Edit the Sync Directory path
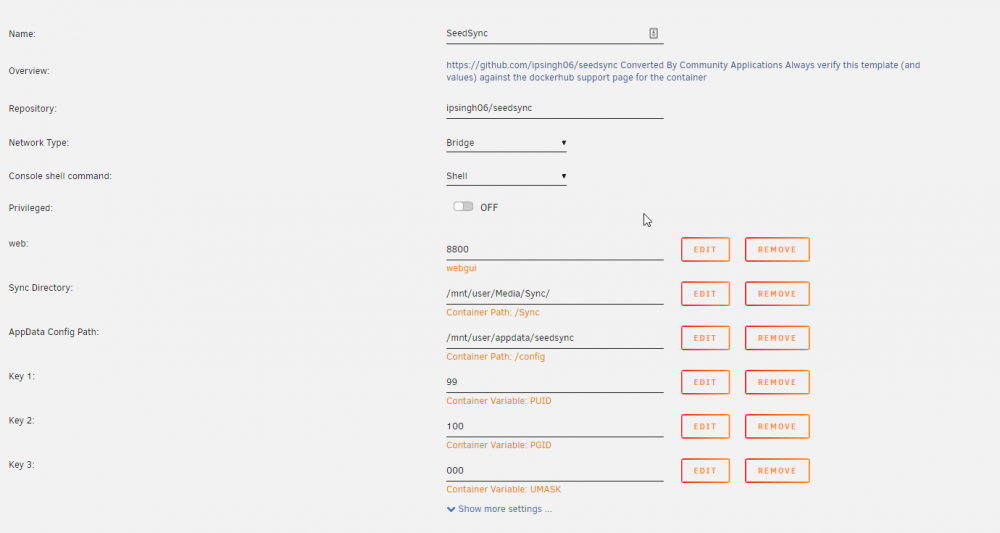 (x=705, y=294)
